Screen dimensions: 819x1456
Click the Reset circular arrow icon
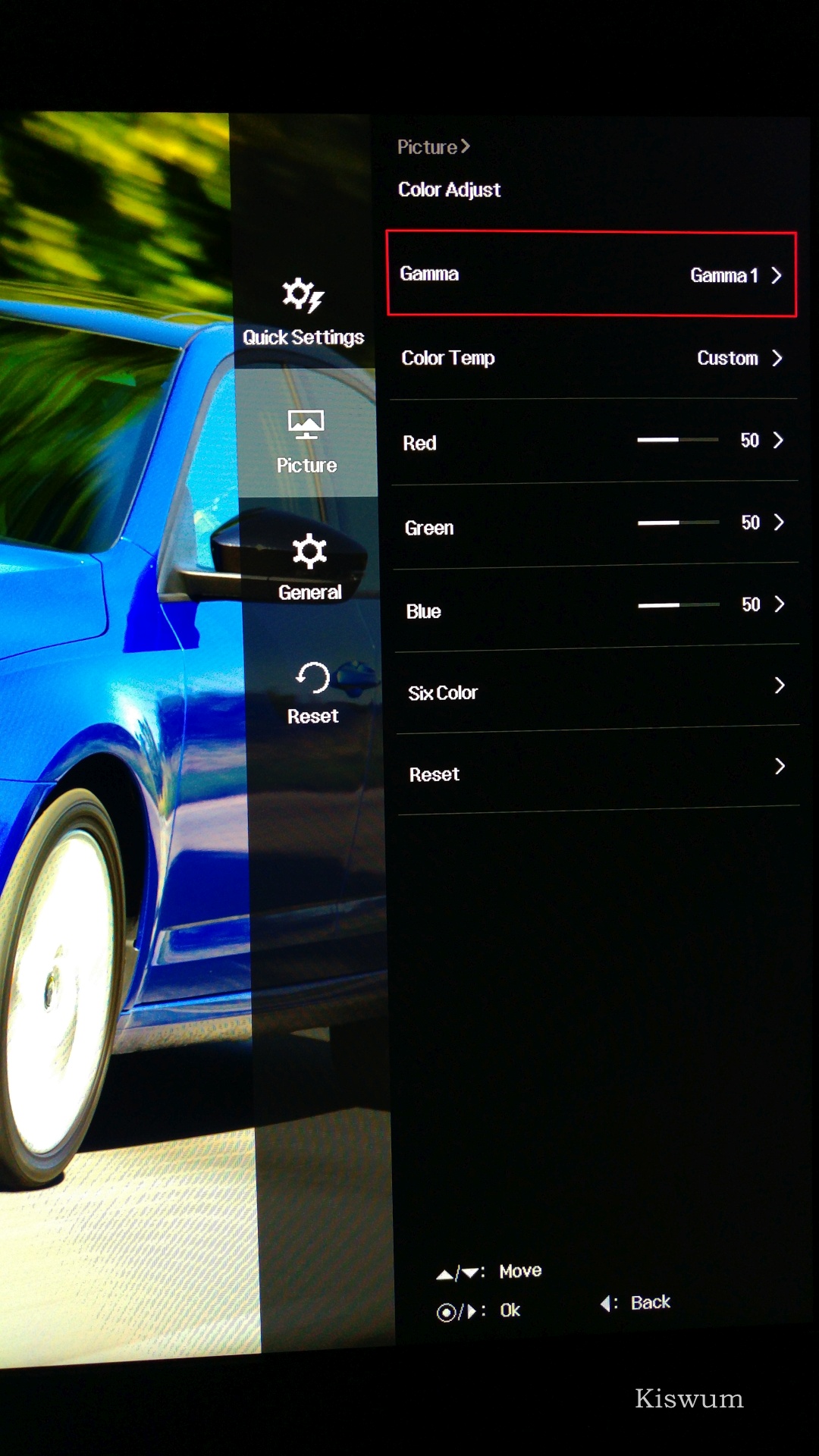tap(312, 677)
